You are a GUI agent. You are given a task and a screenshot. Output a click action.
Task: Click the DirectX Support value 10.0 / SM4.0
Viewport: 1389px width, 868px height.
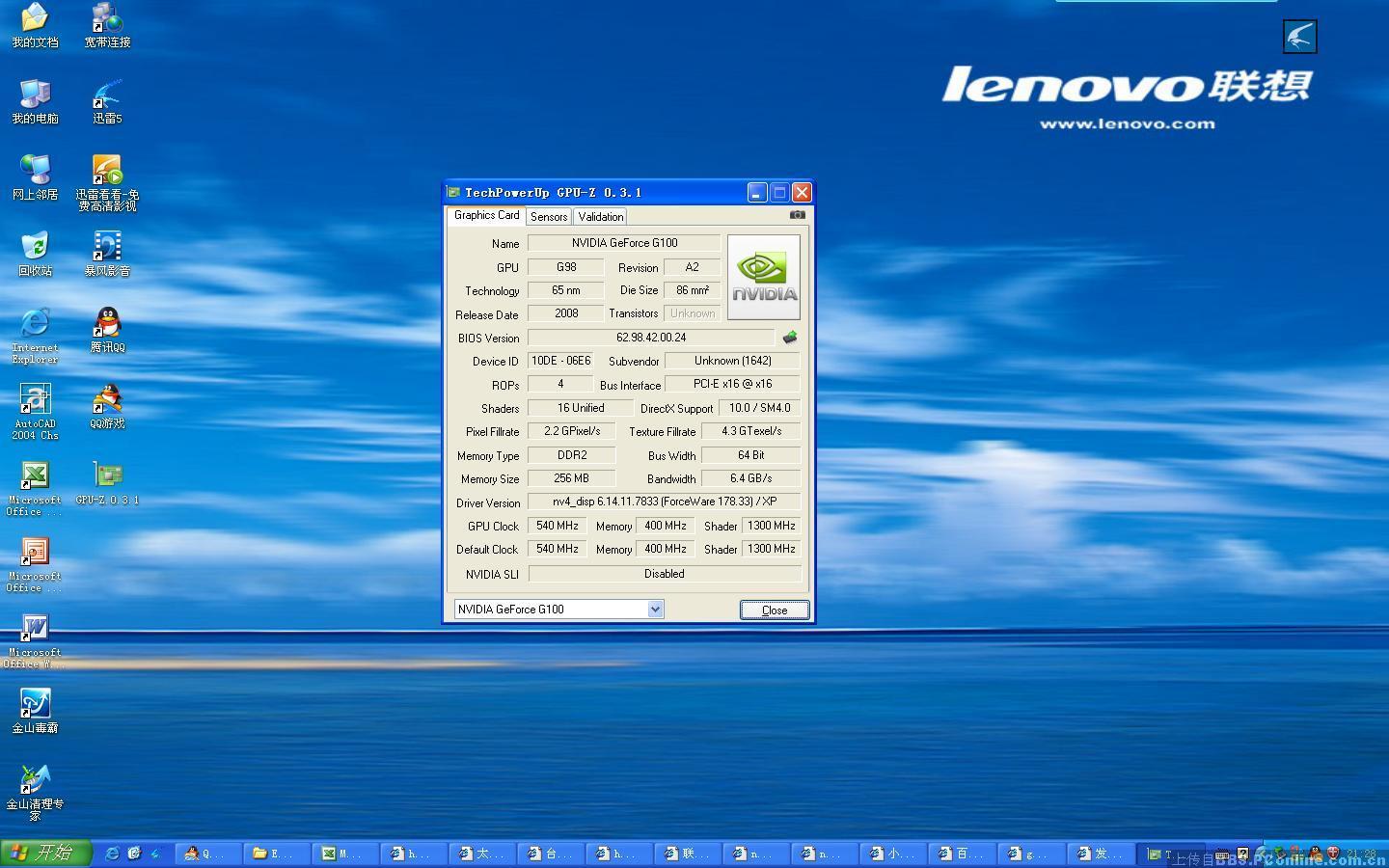[759, 408]
